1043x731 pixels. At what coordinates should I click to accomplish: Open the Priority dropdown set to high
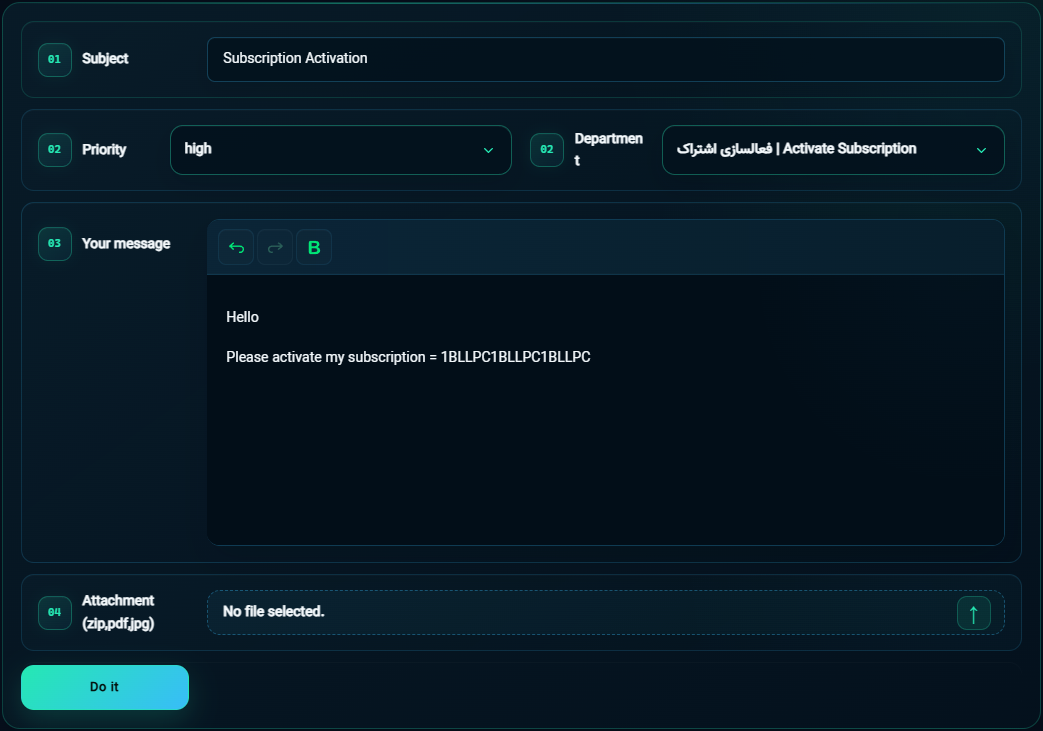[x=341, y=150]
